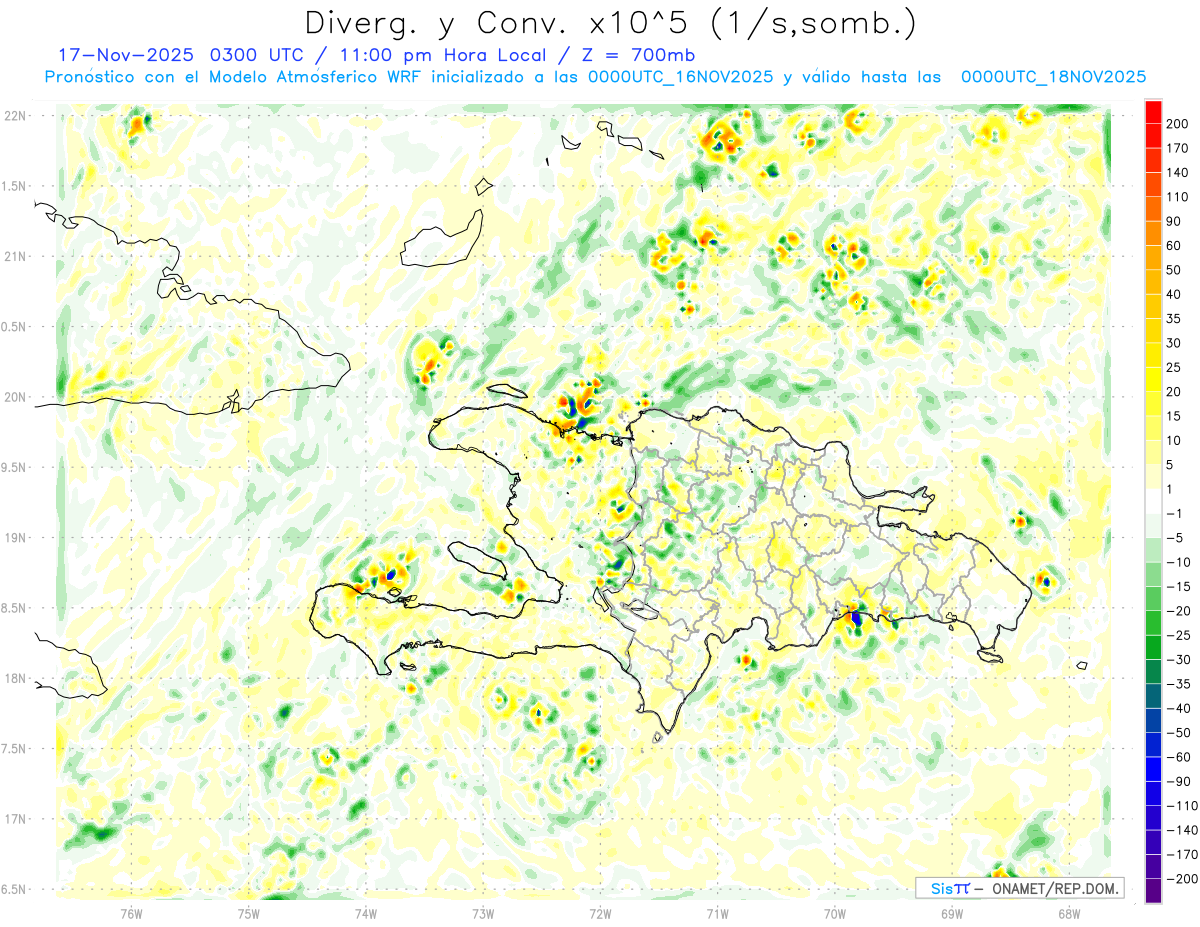The image size is (1200, 927).
Task: Click the 69W longitude label
Action: (952, 913)
